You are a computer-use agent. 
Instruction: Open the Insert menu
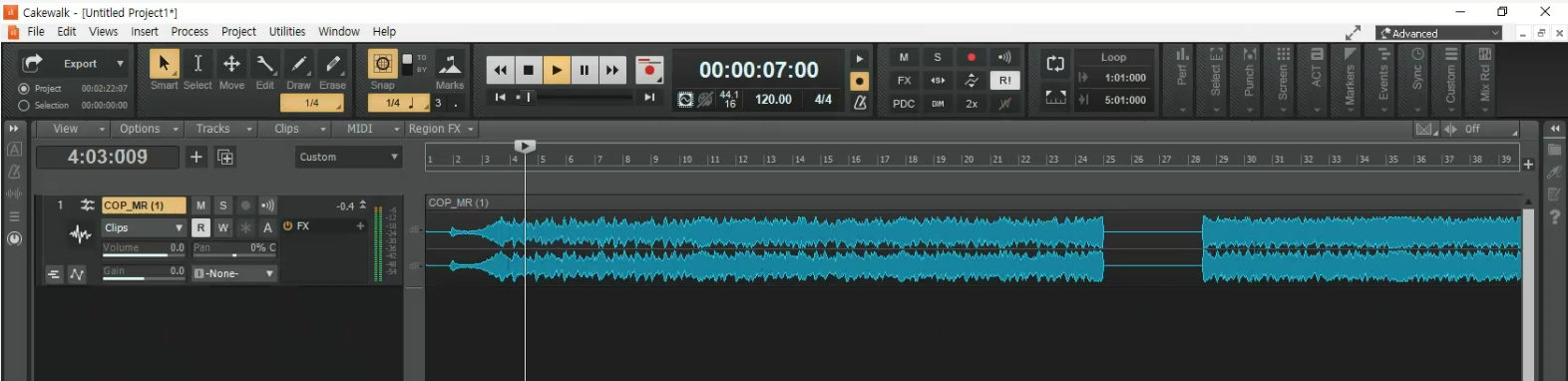[145, 32]
